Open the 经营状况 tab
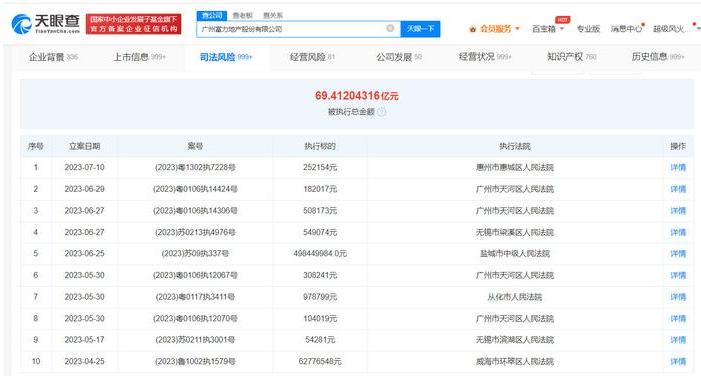The image size is (701, 376). pos(485,57)
